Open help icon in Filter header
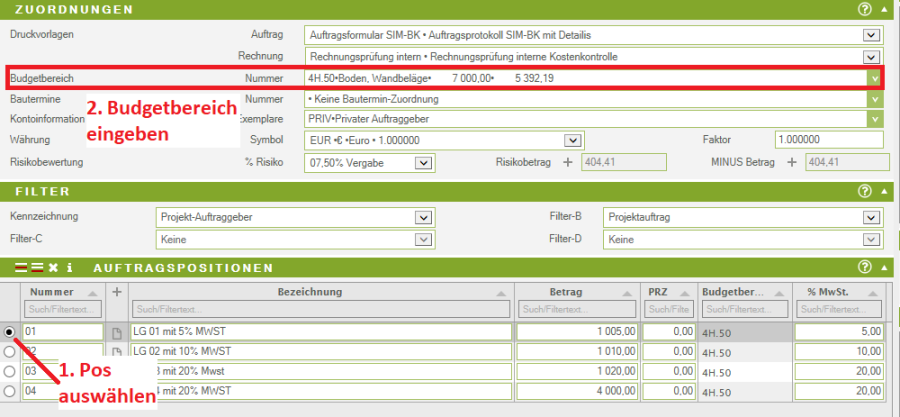Image resolution: width=900 pixels, height=417 pixels. [x=864, y=190]
